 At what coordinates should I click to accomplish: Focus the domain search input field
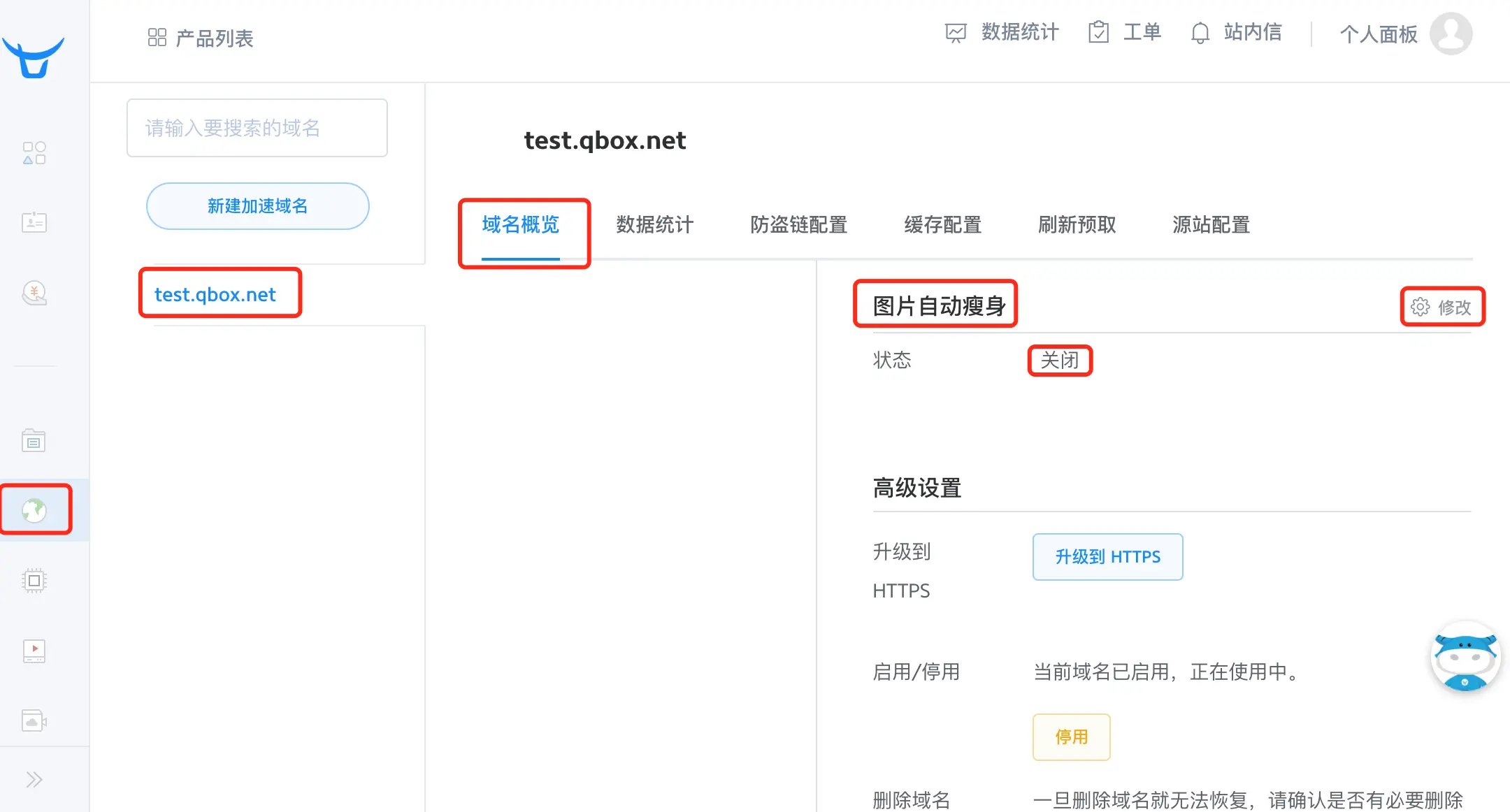tap(257, 128)
